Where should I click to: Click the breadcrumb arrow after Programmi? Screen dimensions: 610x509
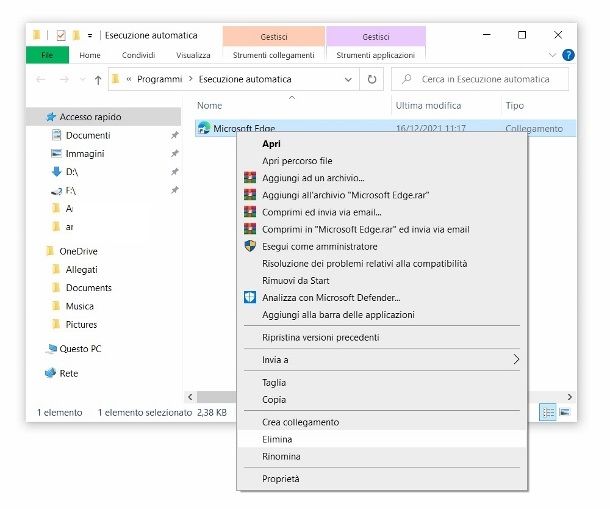click(191, 79)
